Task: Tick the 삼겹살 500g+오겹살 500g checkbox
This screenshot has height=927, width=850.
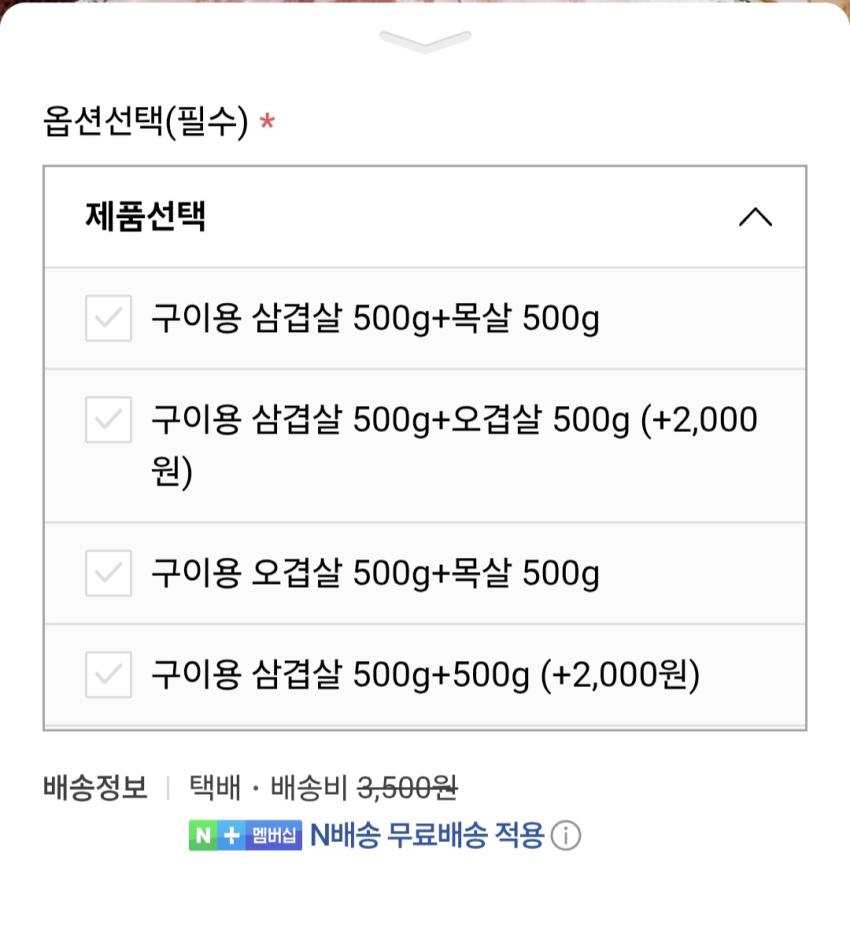Action: click(108, 419)
